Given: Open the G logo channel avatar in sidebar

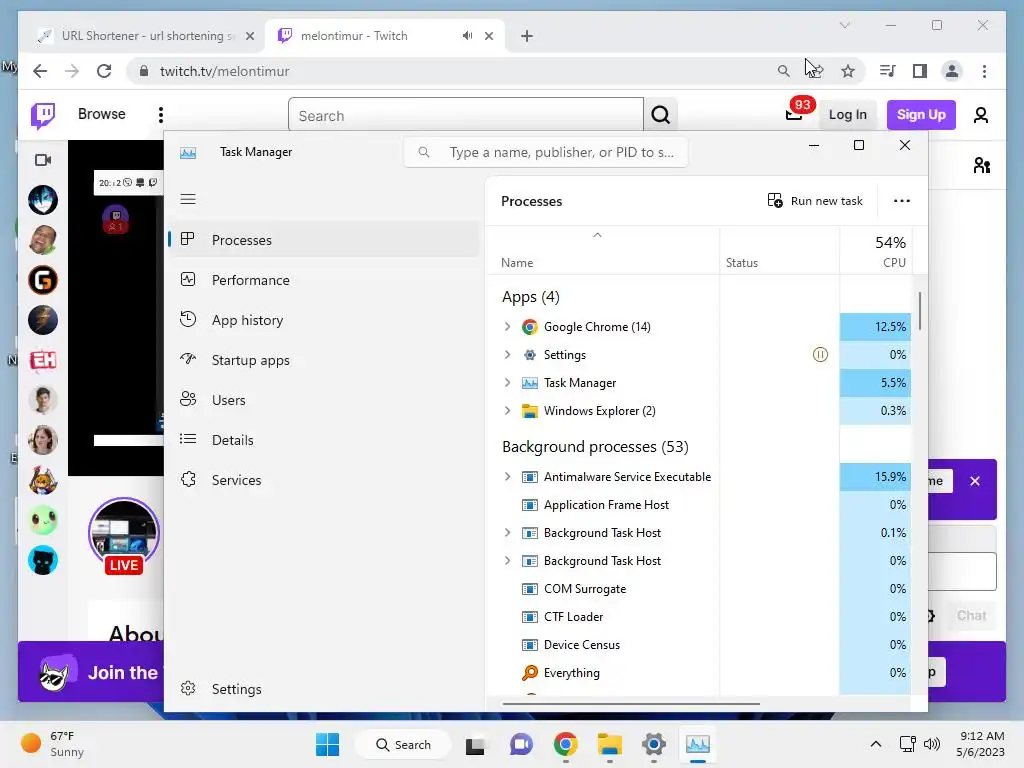Looking at the screenshot, I should (x=43, y=280).
